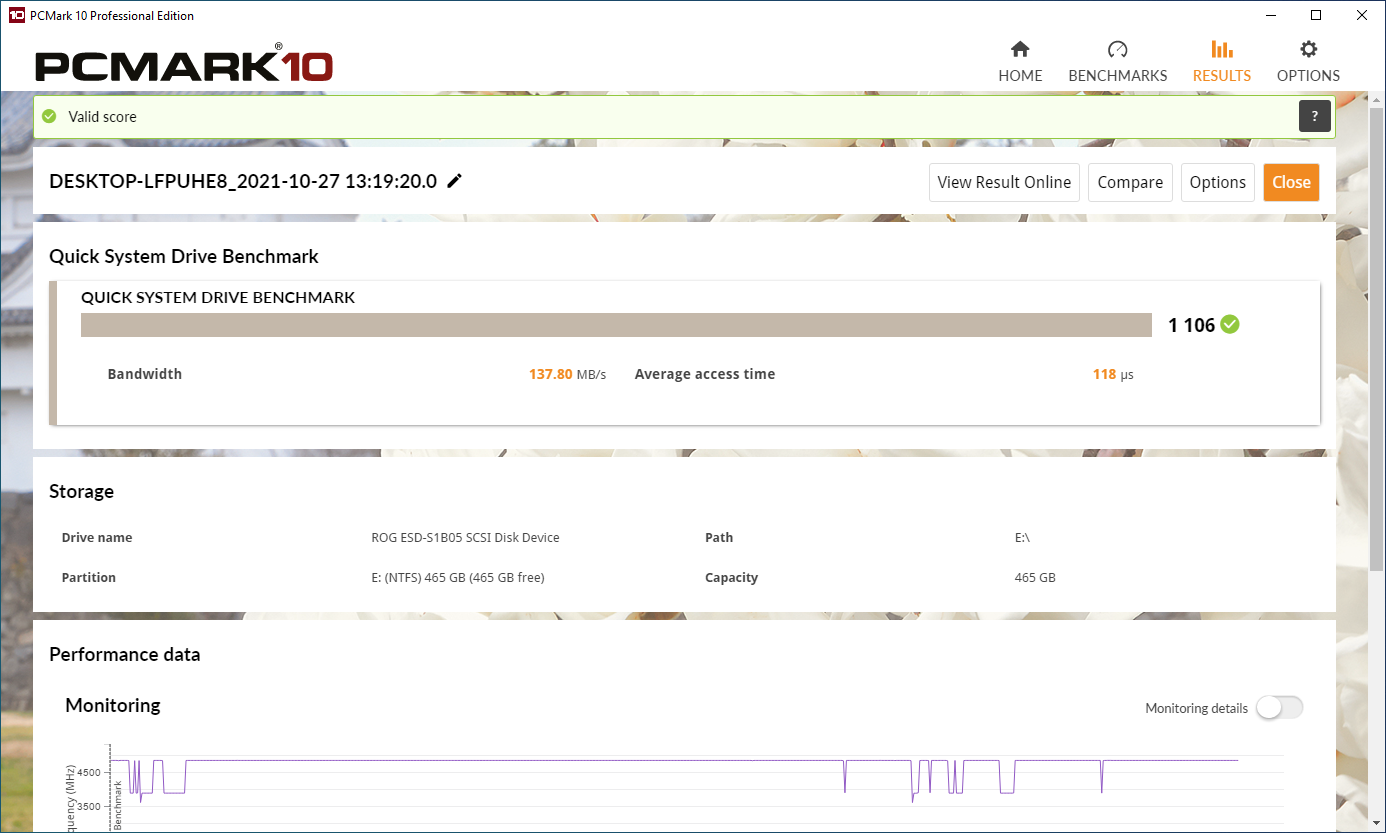Close the result with the orange Close button
The height and width of the screenshot is (833, 1386).
coord(1291,182)
